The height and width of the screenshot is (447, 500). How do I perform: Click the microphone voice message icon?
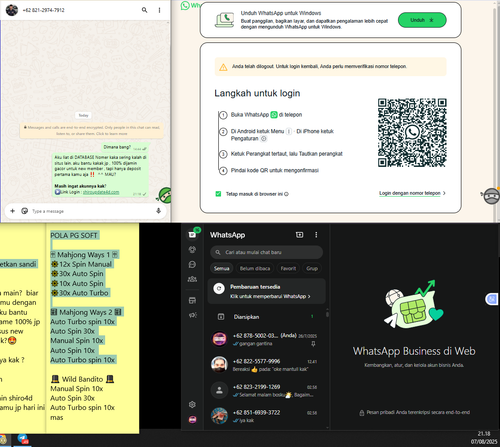click(158, 211)
